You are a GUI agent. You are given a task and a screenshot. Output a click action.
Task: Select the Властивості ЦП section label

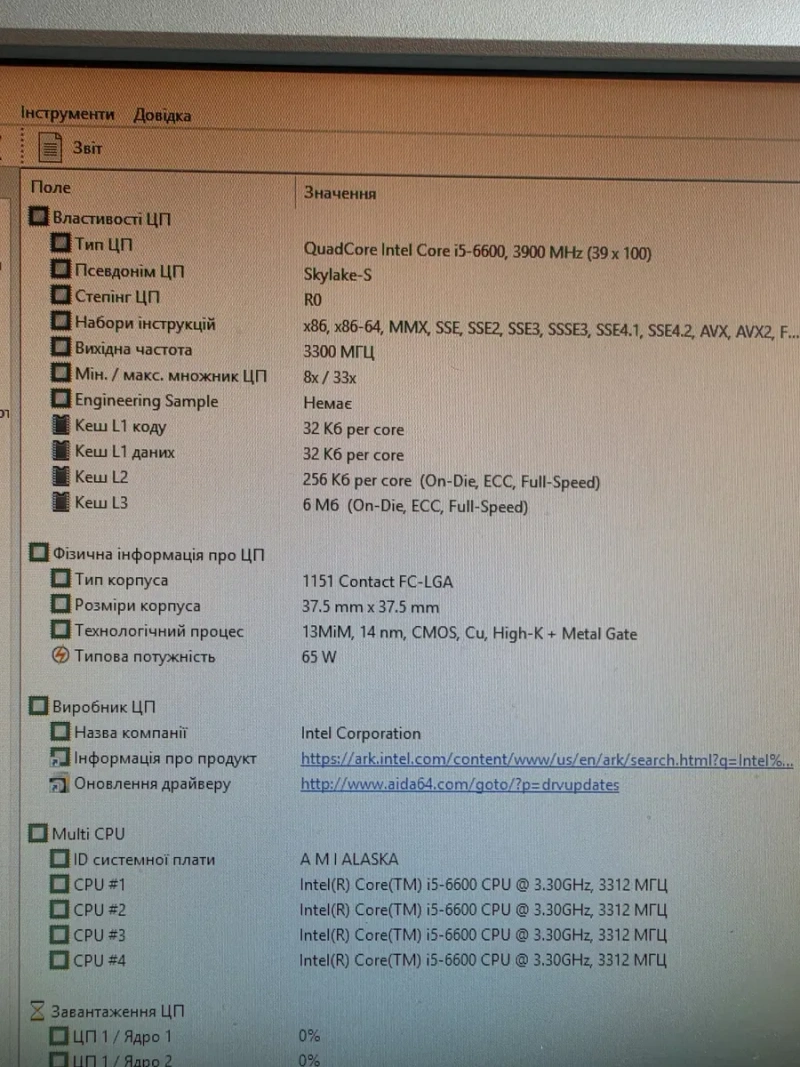pos(112,218)
